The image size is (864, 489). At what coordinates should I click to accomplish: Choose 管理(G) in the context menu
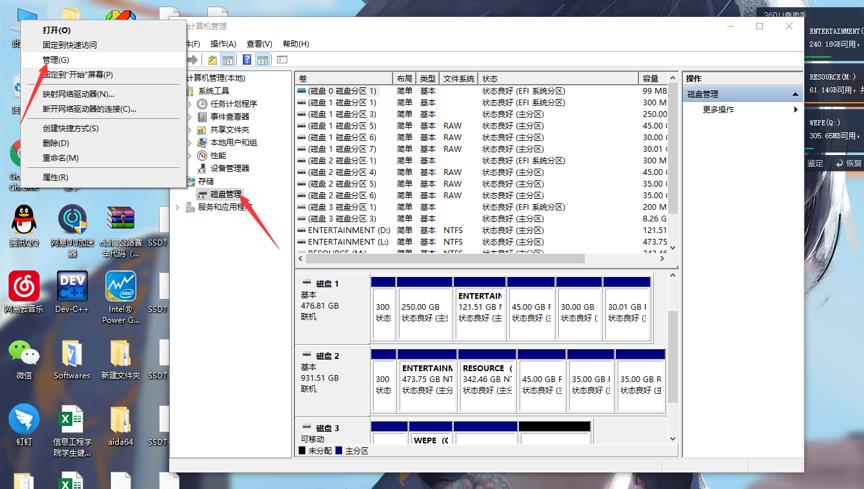point(56,60)
